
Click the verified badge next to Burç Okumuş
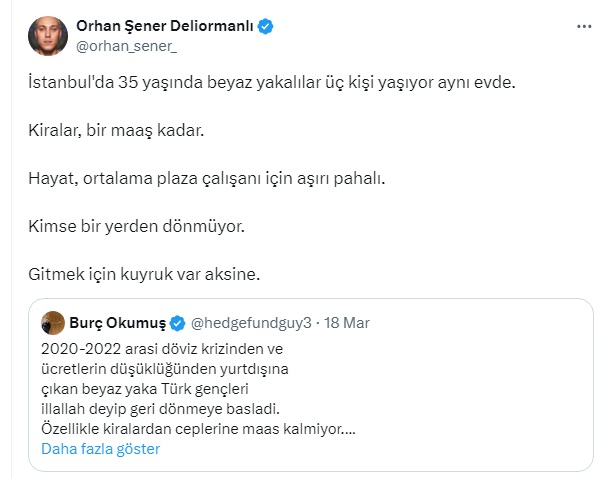tap(177, 323)
